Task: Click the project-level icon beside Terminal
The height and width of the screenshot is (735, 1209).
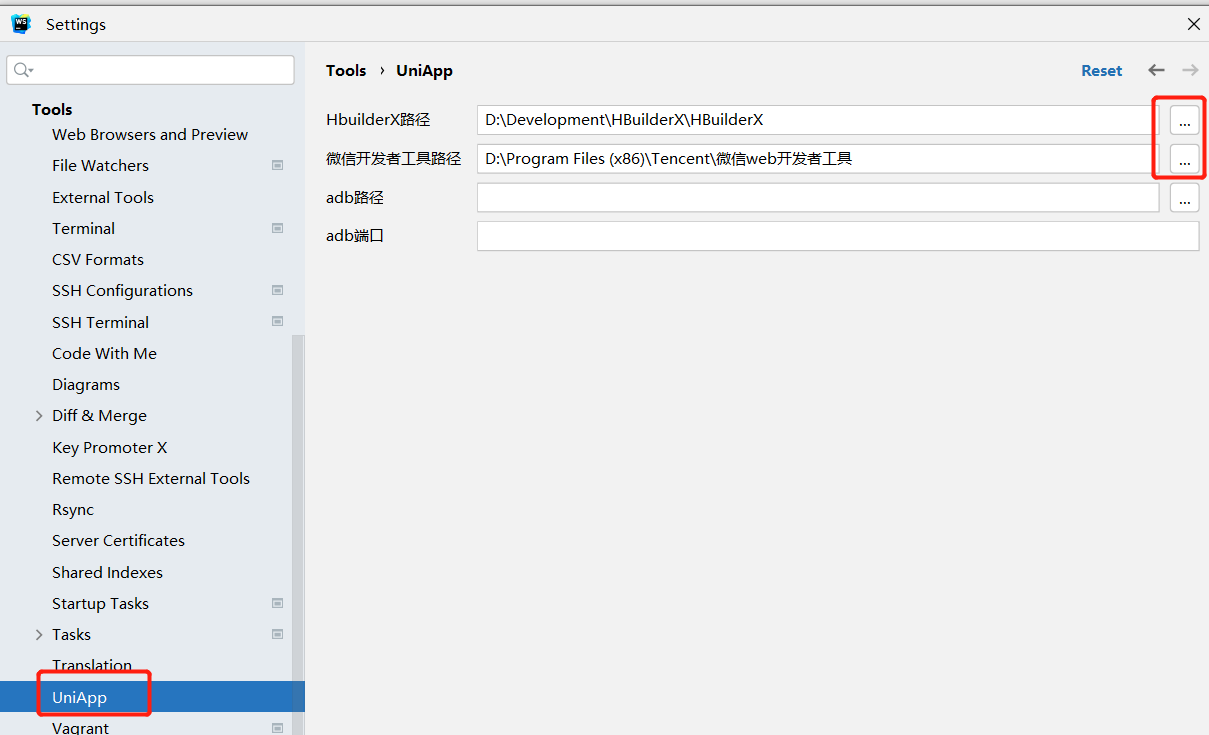Action: click(277, 228)
